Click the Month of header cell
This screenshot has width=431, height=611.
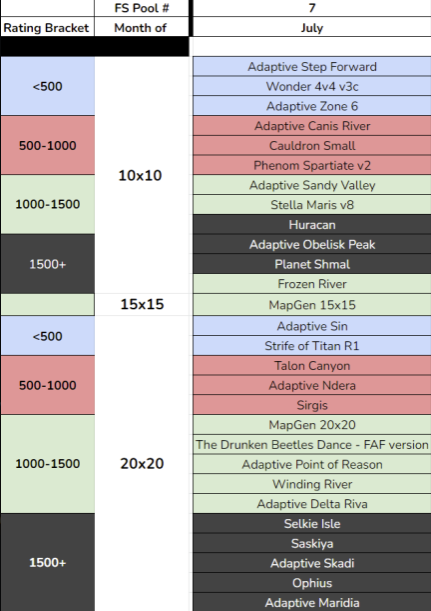[141, 28]
